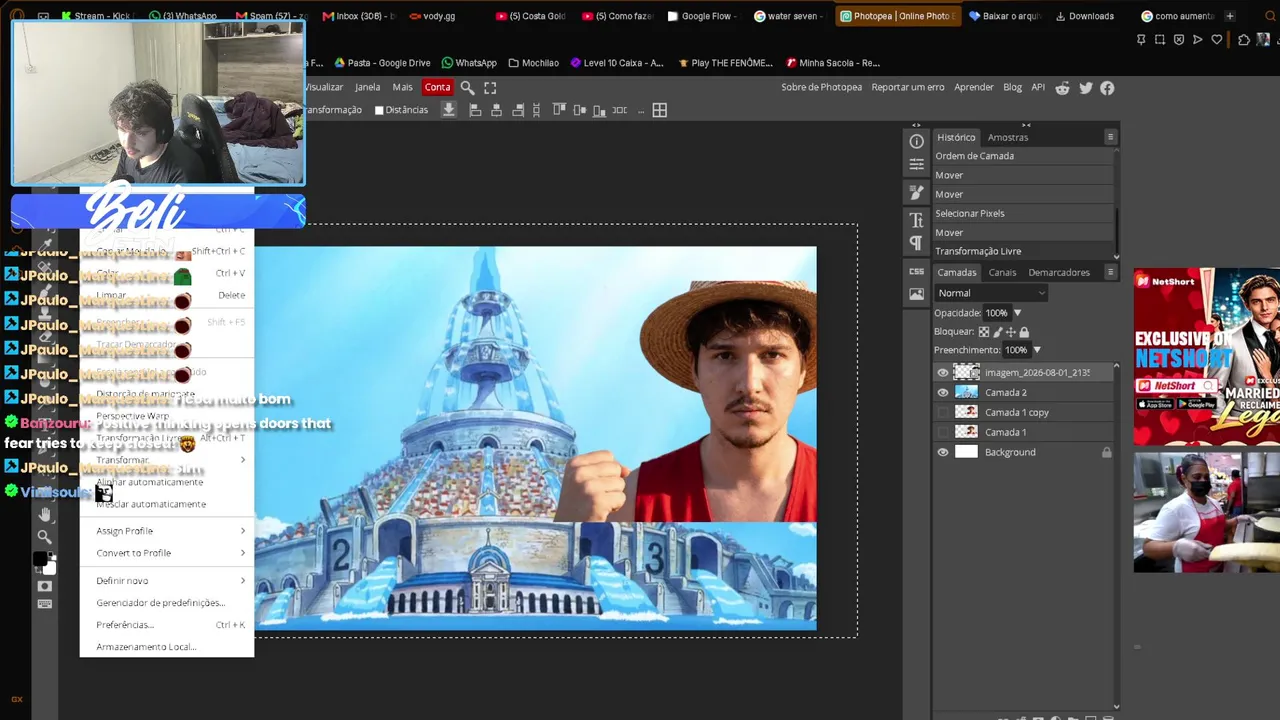Viewport: 1280px width, 720px height.
Task: Align top edges icon in options bar
Action: tap(559, 110)
